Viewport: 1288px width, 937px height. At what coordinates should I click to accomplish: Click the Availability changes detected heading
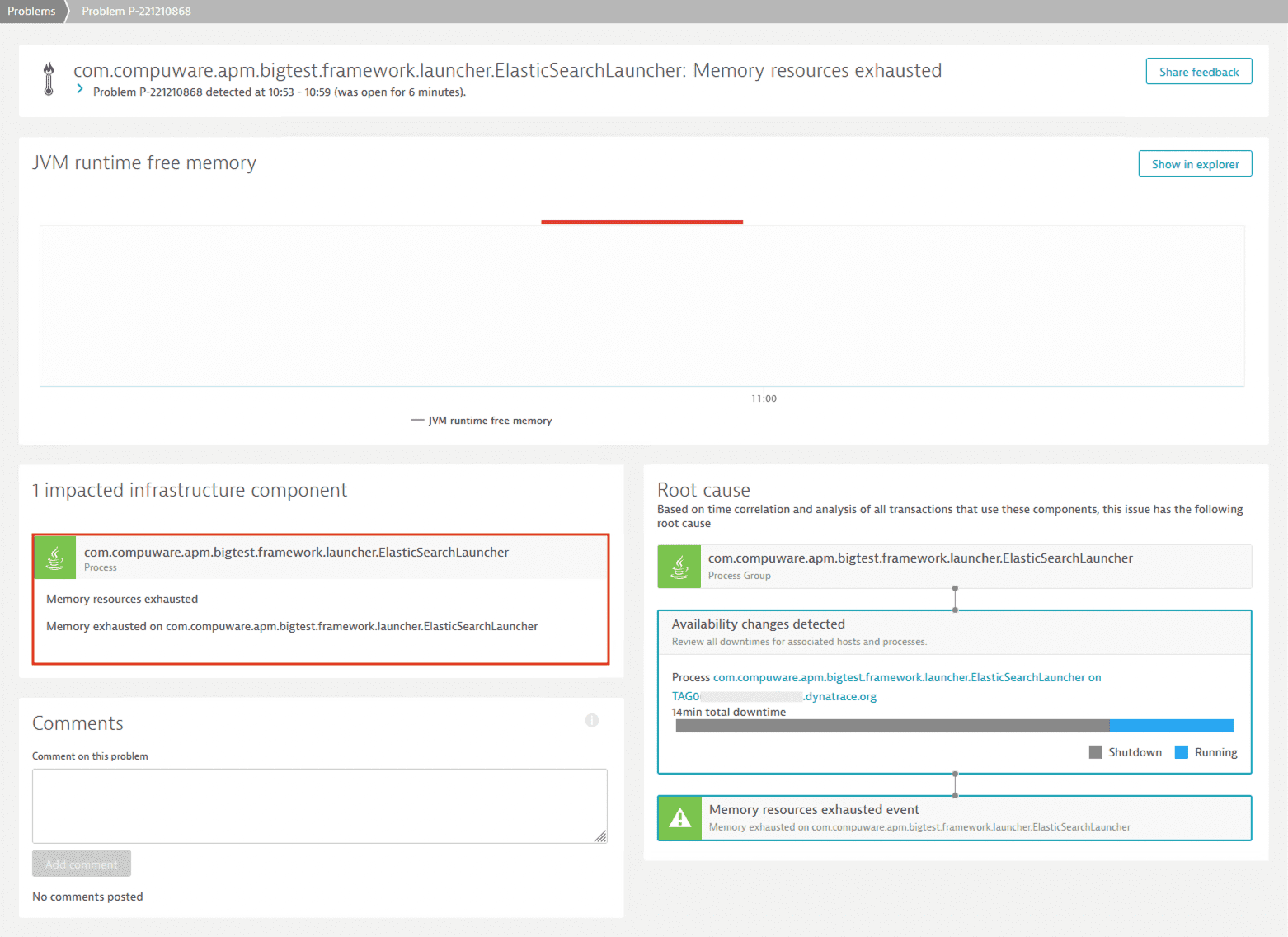(758, 624)
